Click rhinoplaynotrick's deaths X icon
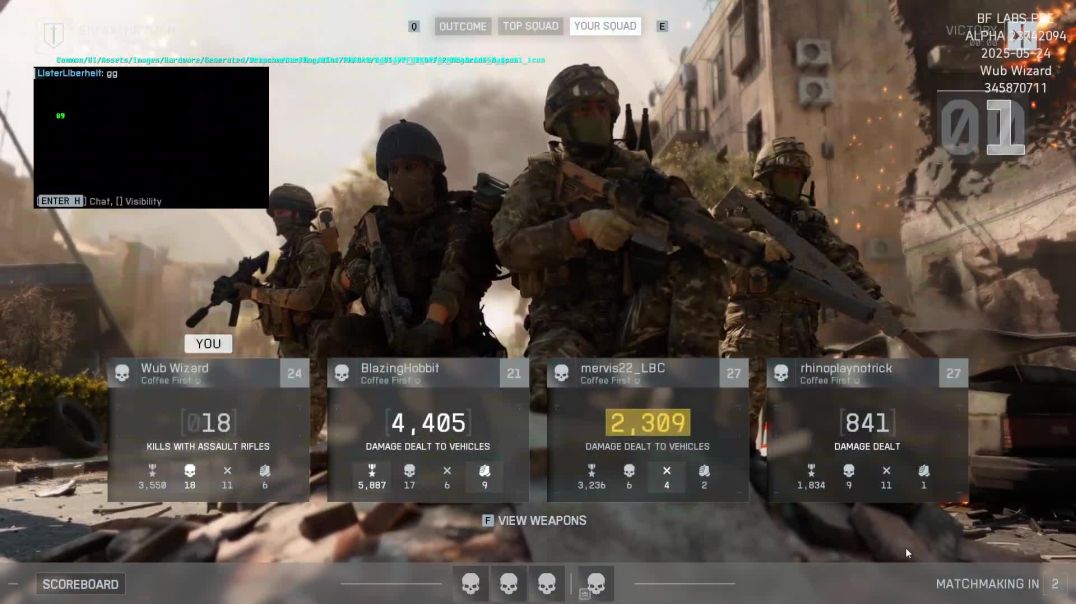The height and width of the screenshot is (604, 1076). coord(886,471)
